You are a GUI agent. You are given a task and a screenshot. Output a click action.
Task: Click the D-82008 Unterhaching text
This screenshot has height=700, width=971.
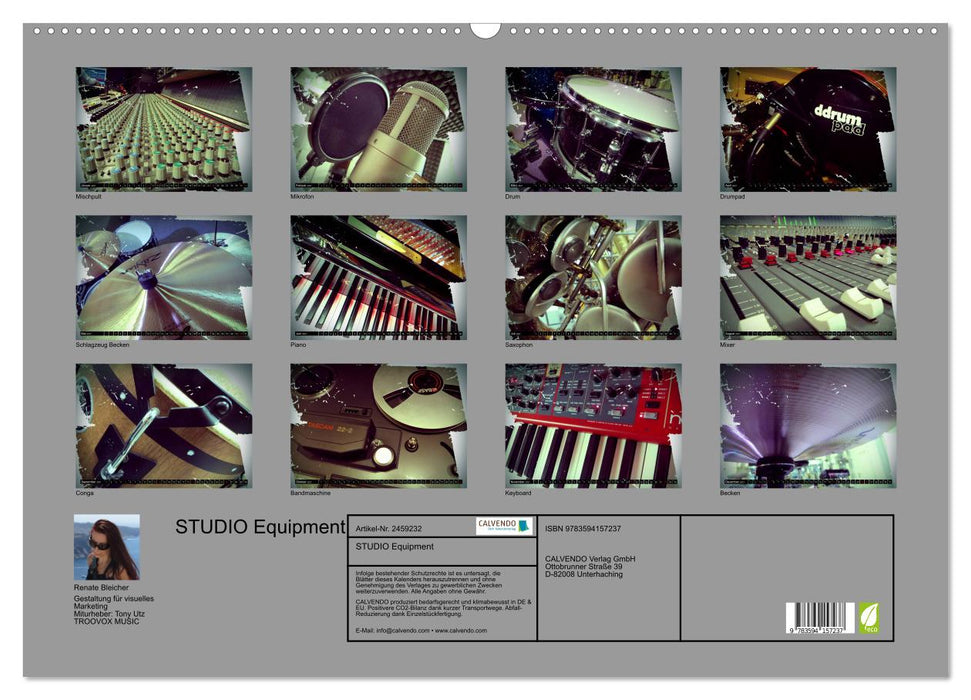point(584,574)
